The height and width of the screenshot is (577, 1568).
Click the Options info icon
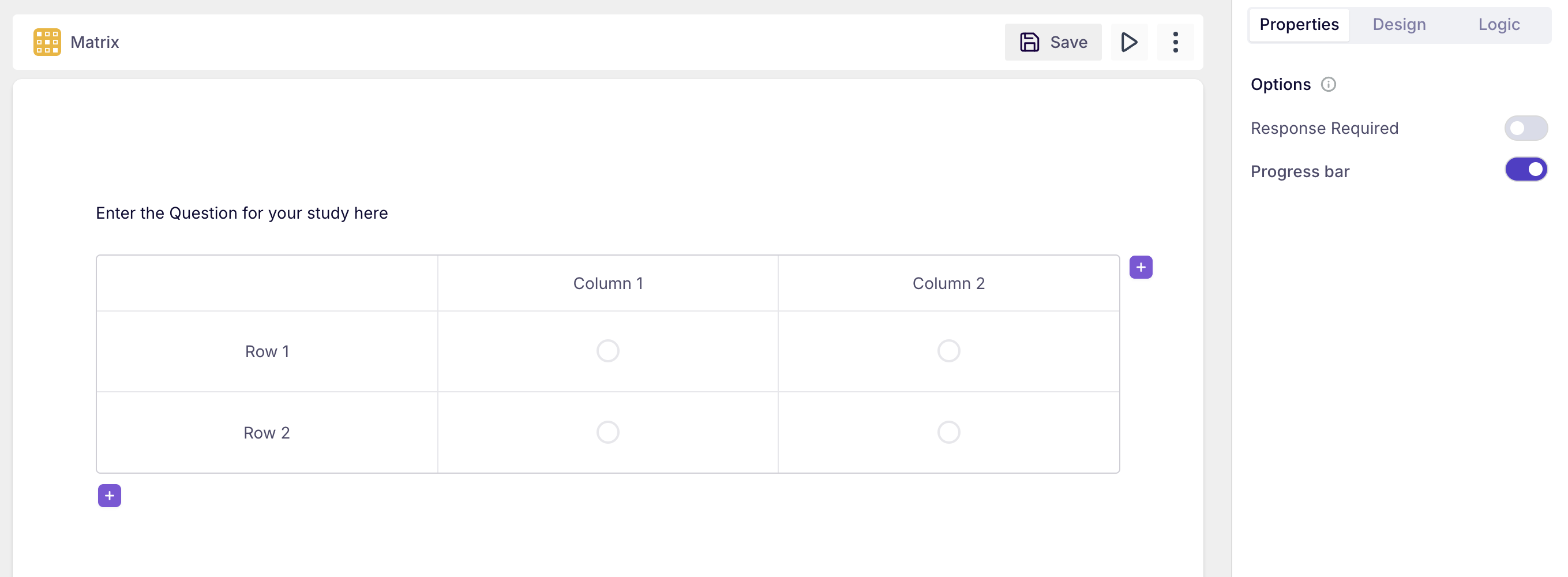coord(1328,85)
